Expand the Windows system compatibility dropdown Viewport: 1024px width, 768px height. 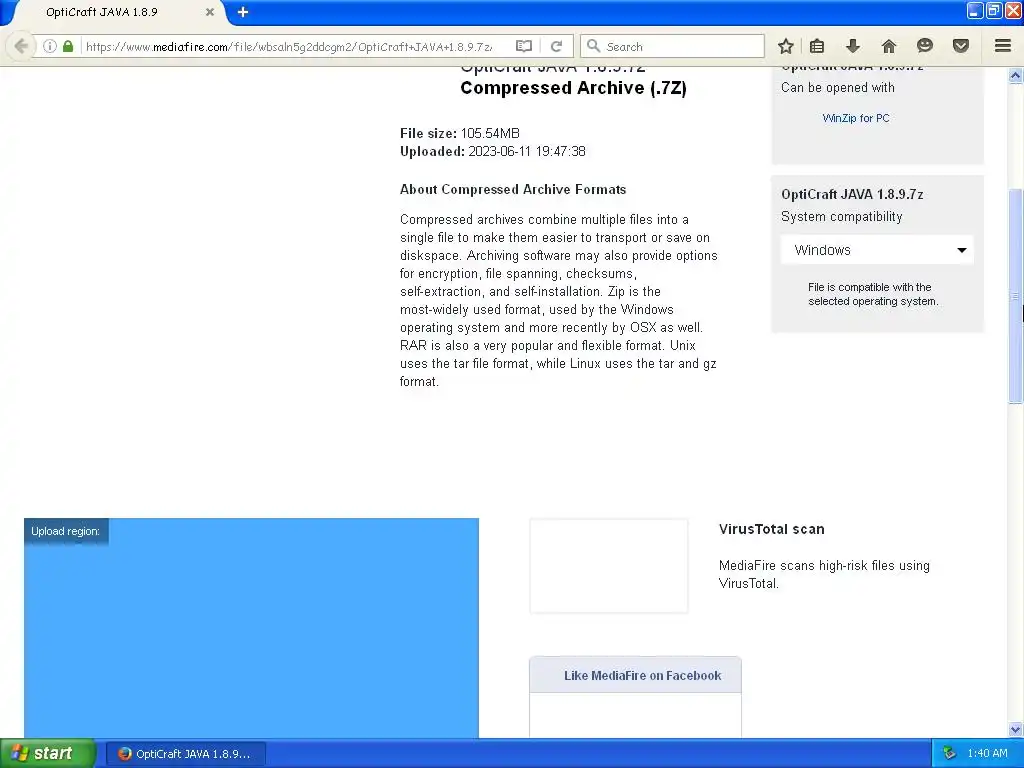(877, 250)
